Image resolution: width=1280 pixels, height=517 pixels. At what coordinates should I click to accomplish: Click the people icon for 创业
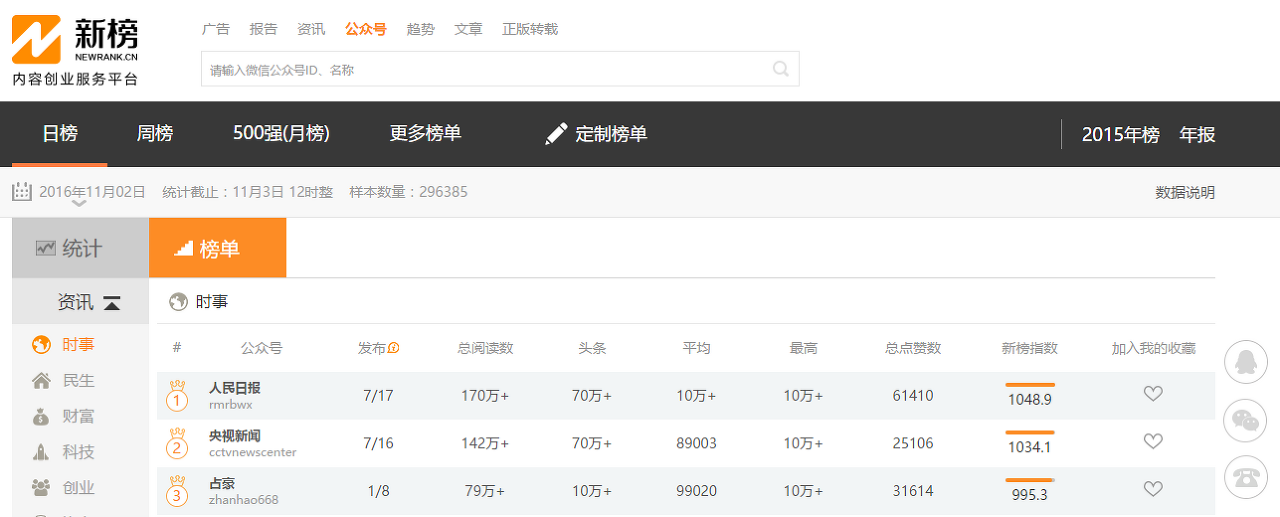[41, 488]
